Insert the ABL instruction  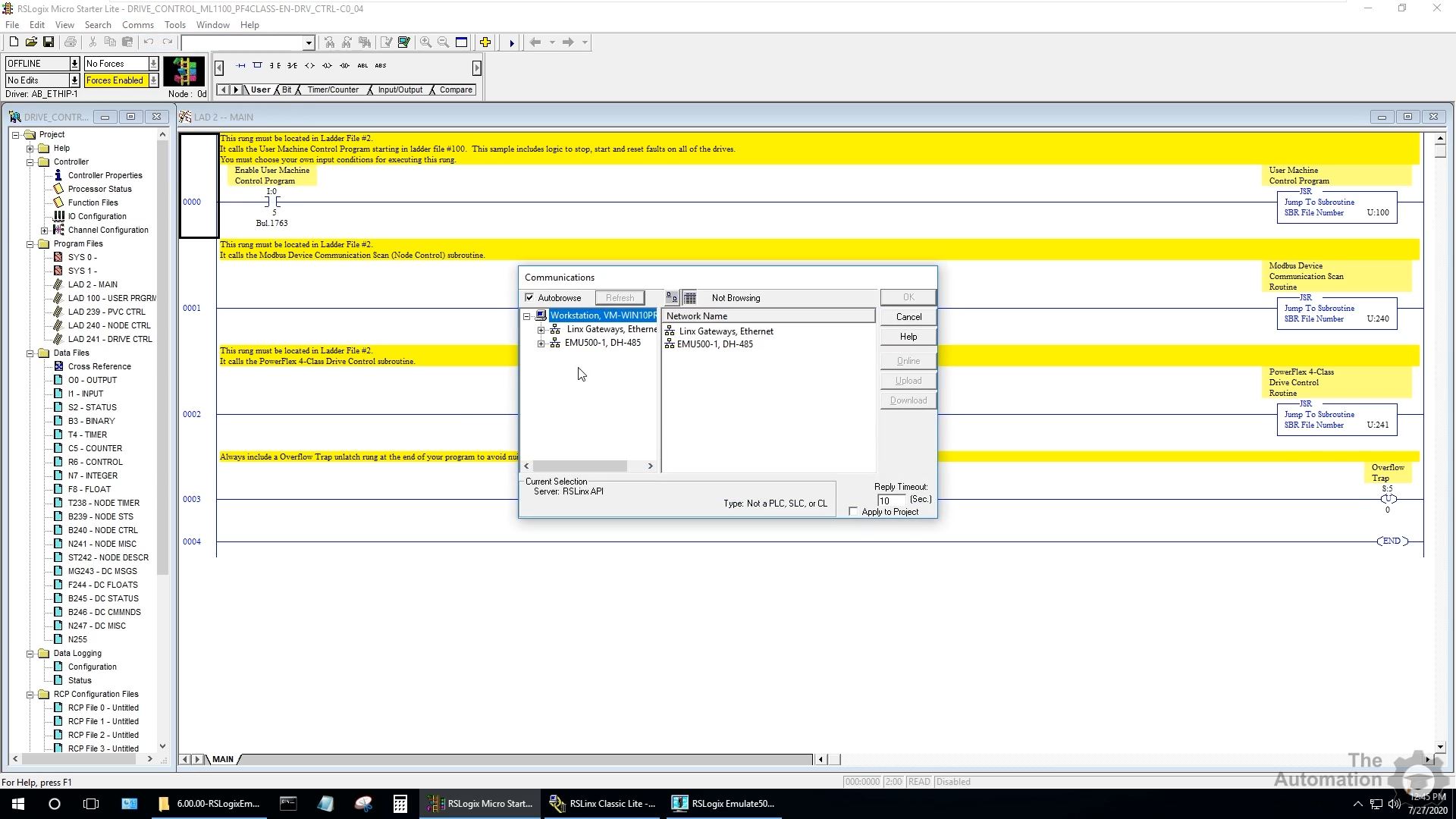pyautogui.click(x=362, y=66)
